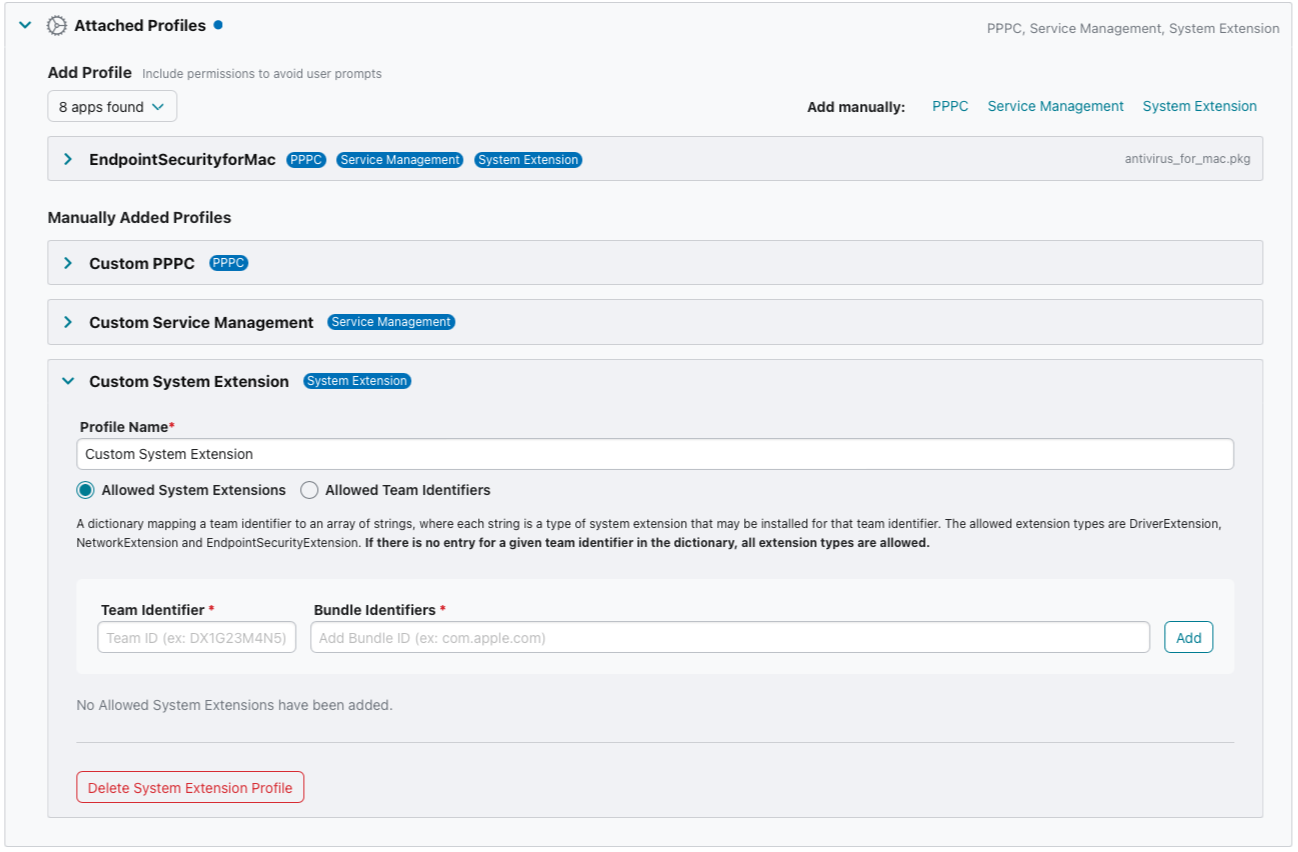
Task: Click Service Management badge on EndpointSecurityforMac
Action: [x=400, y=160]
